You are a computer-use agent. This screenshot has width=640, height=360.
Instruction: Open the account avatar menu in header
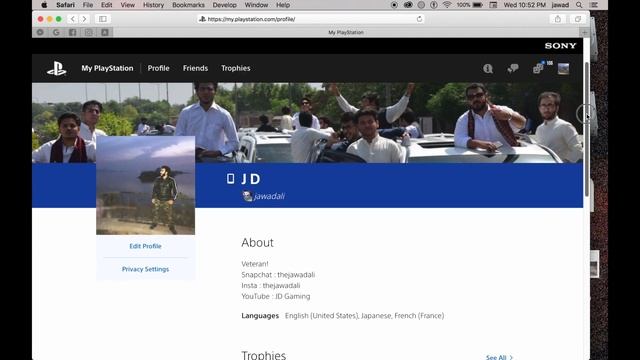pyautogui.click(x=563, y=69)
